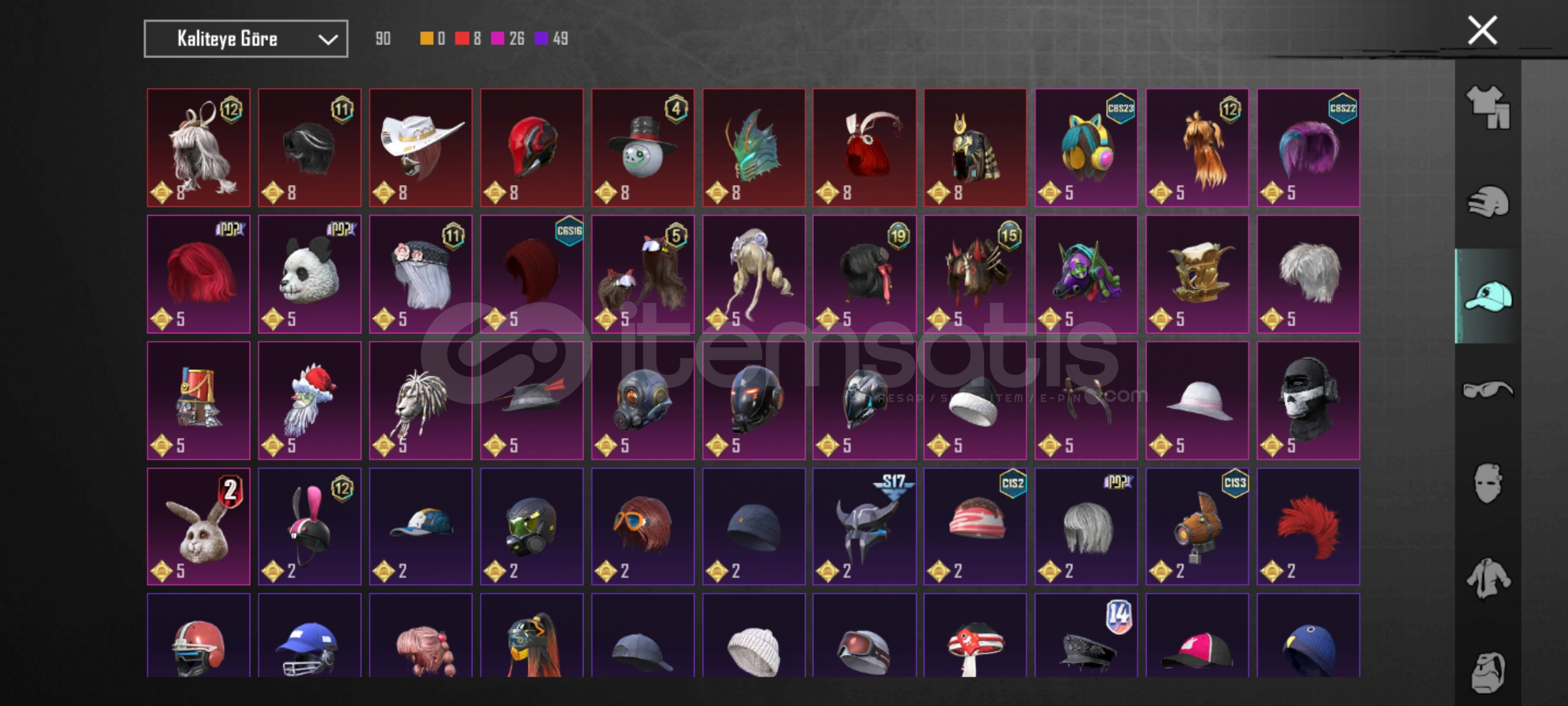Select the skull balaclava mask item
The width and height of the screenshot is (1568, 706).
pyautogui.click(x=1308, y=400)
